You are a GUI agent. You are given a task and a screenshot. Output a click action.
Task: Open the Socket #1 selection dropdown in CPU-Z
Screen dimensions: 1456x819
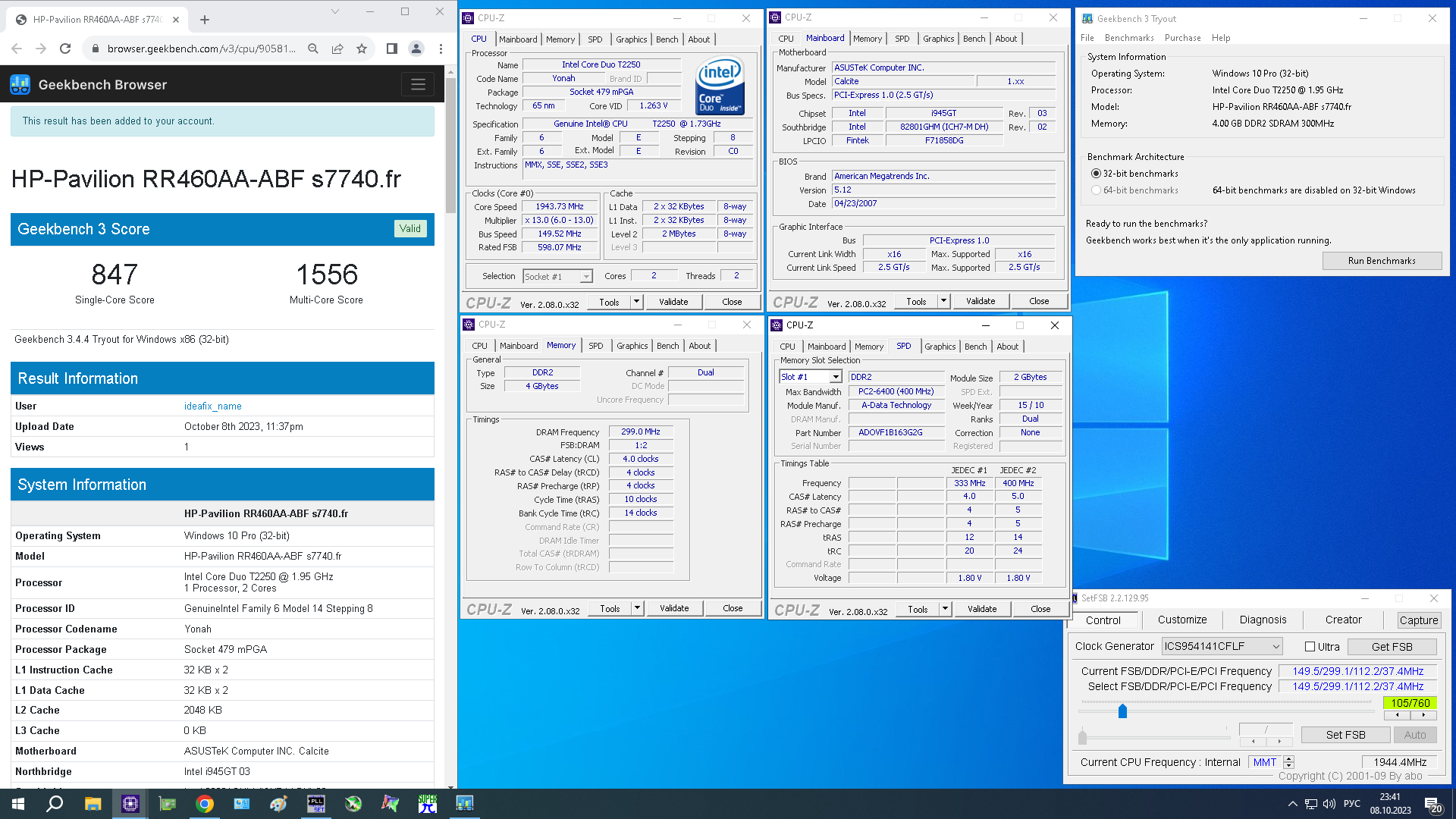(557, 277)
